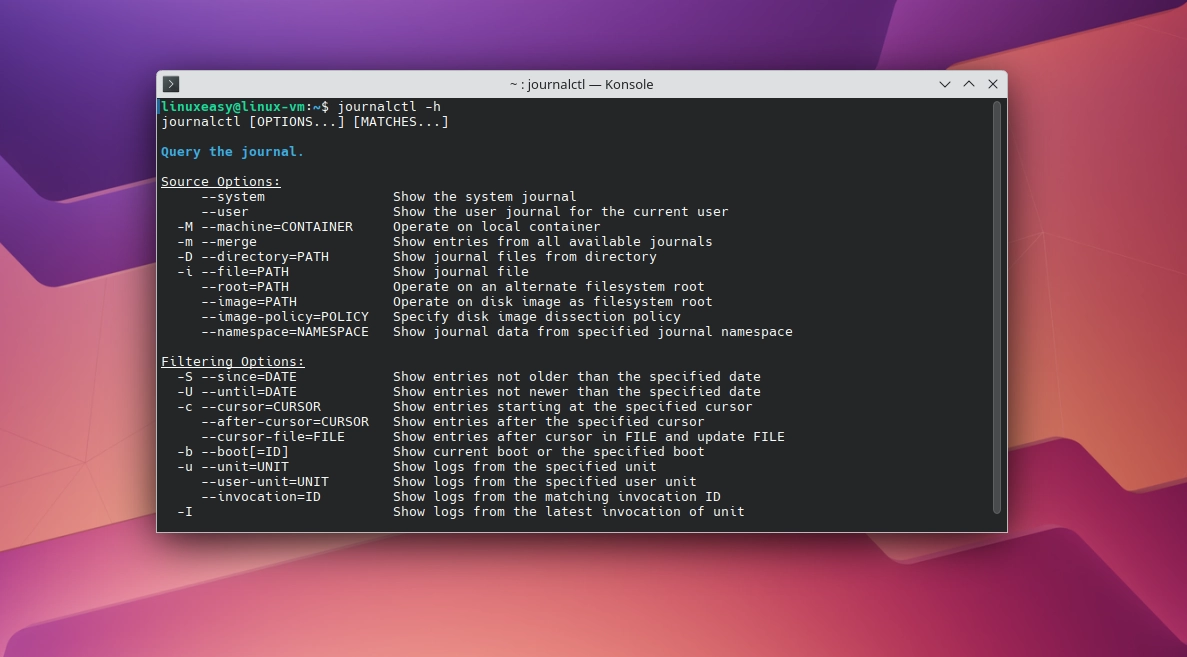Click the --image-policy=POLICY option
The height and width of the screenshot is (657, 1187).
coord(285,316)
